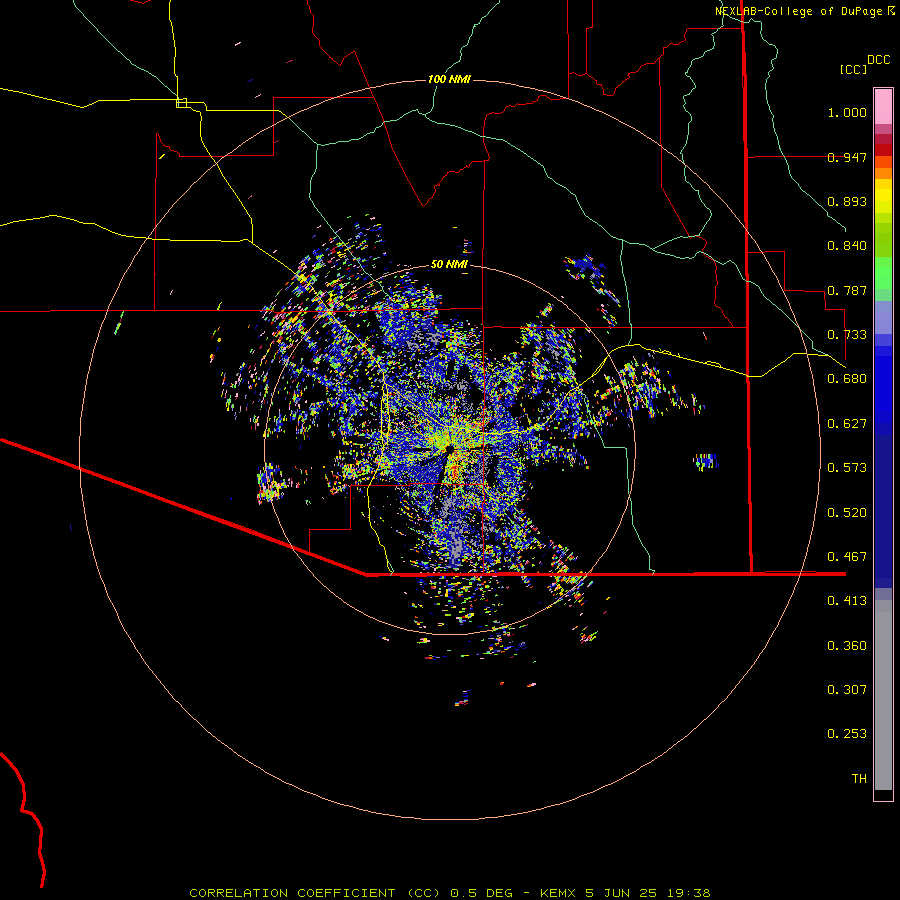
Task: Click the 0.680 legend value
Action: 847,379
